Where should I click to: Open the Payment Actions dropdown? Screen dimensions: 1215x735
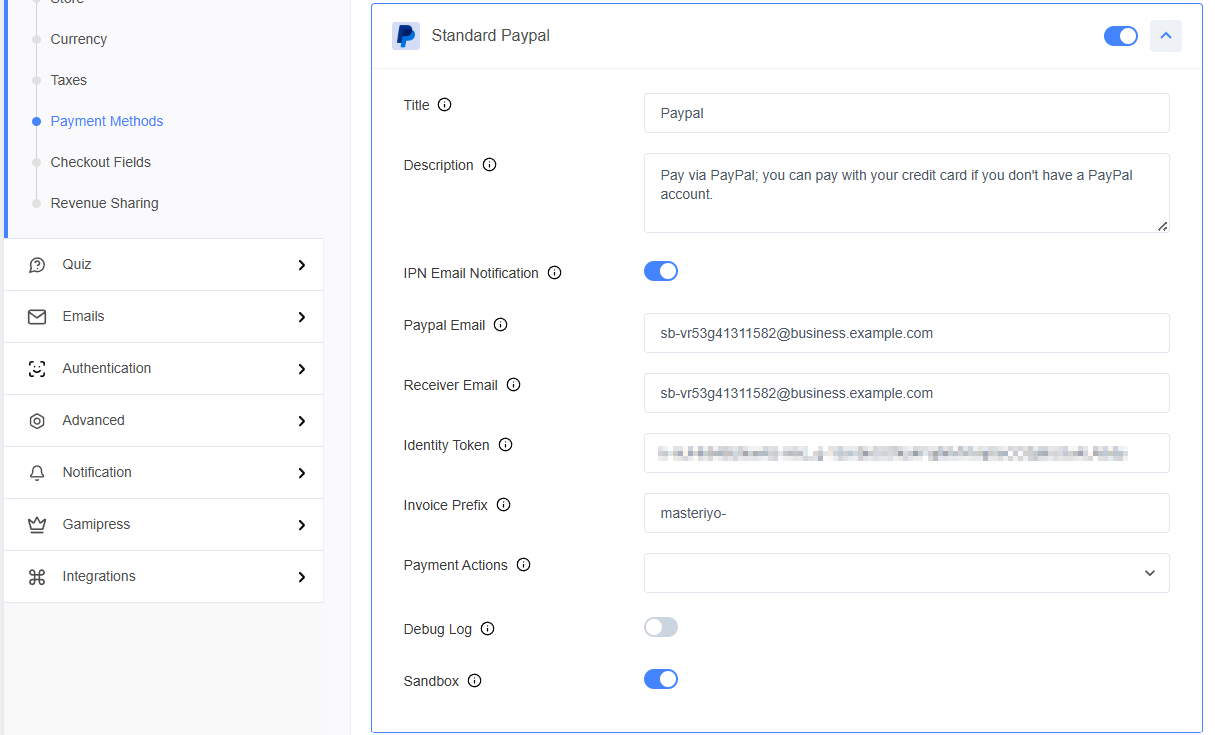907,573
